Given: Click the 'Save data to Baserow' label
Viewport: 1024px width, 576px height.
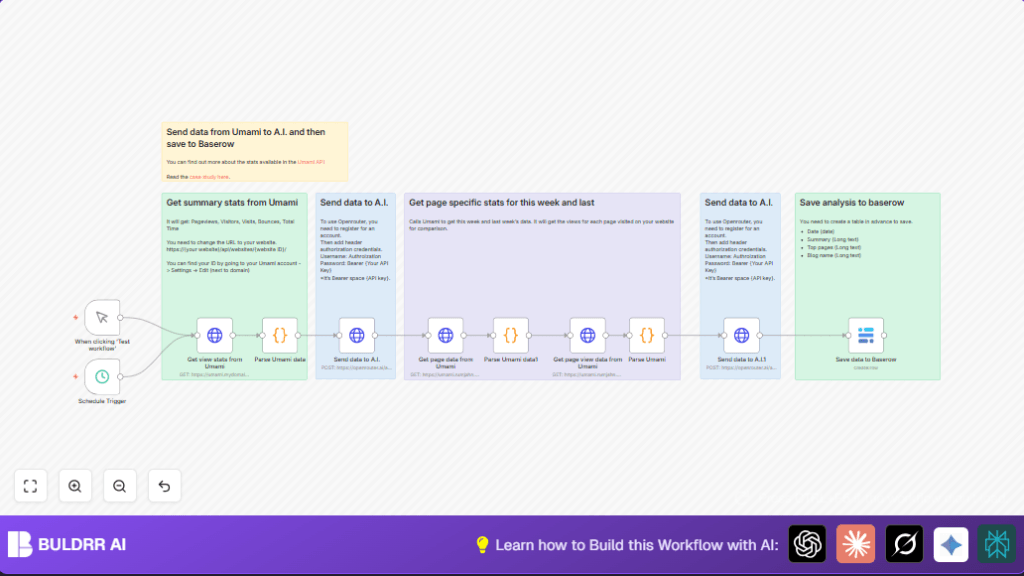Looking at the screenshot, I should (x=866, y=359).
